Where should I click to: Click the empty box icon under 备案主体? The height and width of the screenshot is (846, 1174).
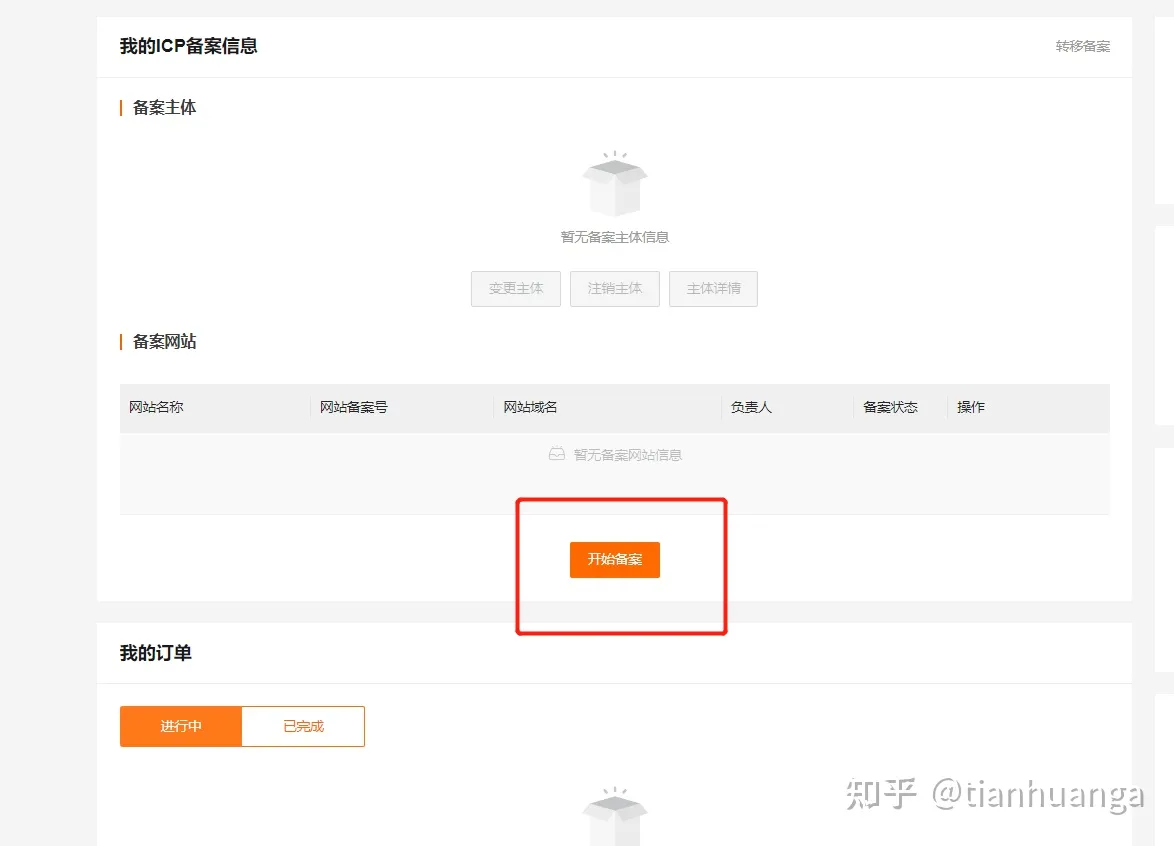(615, 184)
